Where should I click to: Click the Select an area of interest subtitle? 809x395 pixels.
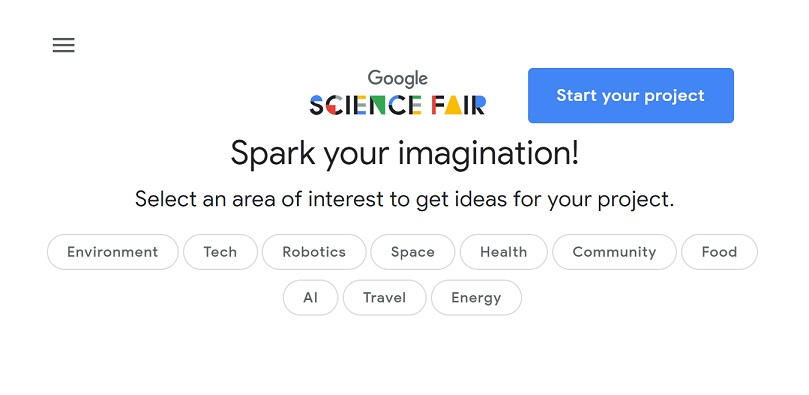point(404,199)
